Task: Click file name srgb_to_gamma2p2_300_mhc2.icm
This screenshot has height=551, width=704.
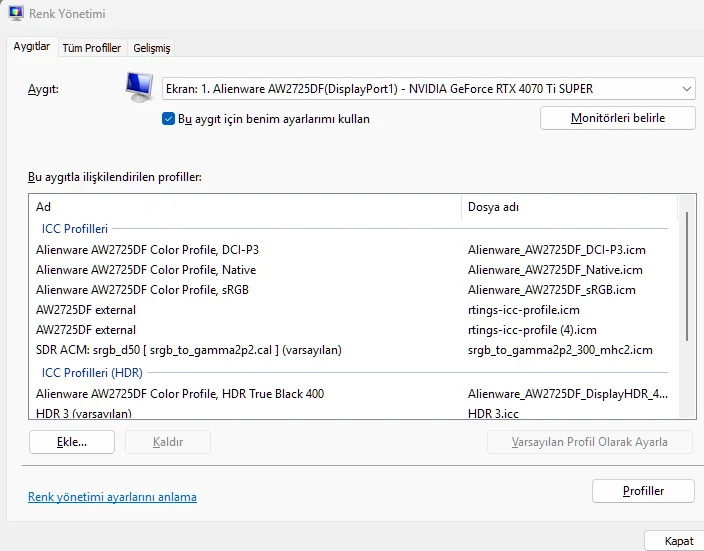Action: pos(560,350)
